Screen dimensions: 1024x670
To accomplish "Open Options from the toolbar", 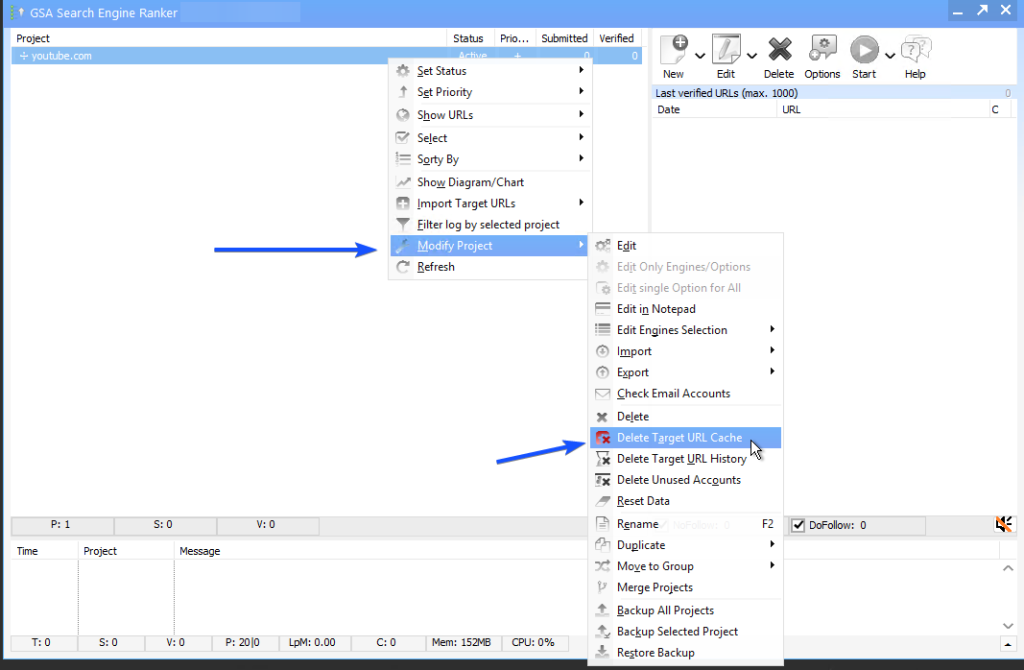I will [822, 49].
